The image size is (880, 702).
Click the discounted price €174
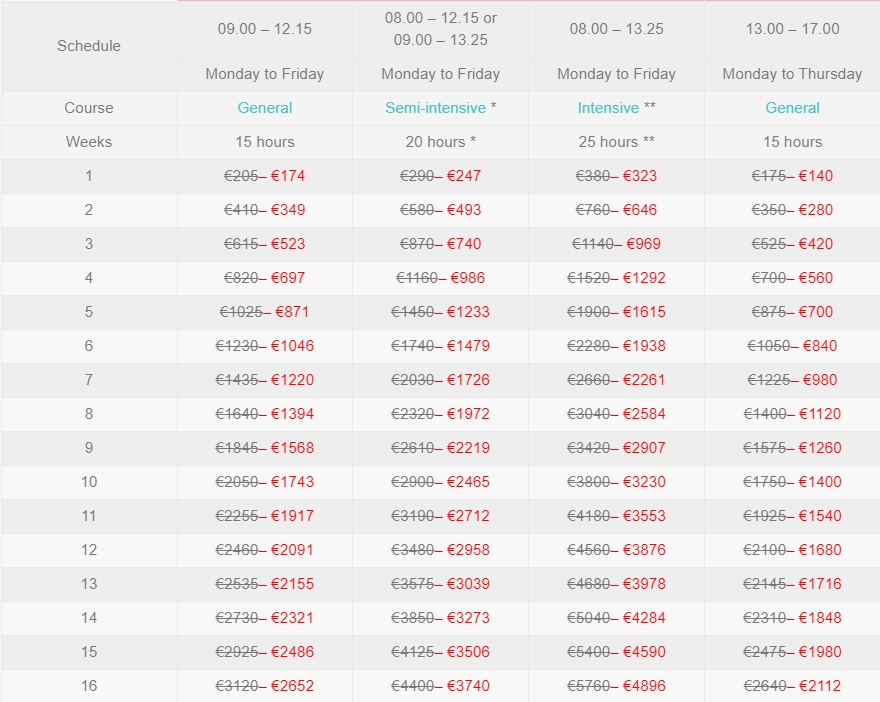(x=288, y=176)
